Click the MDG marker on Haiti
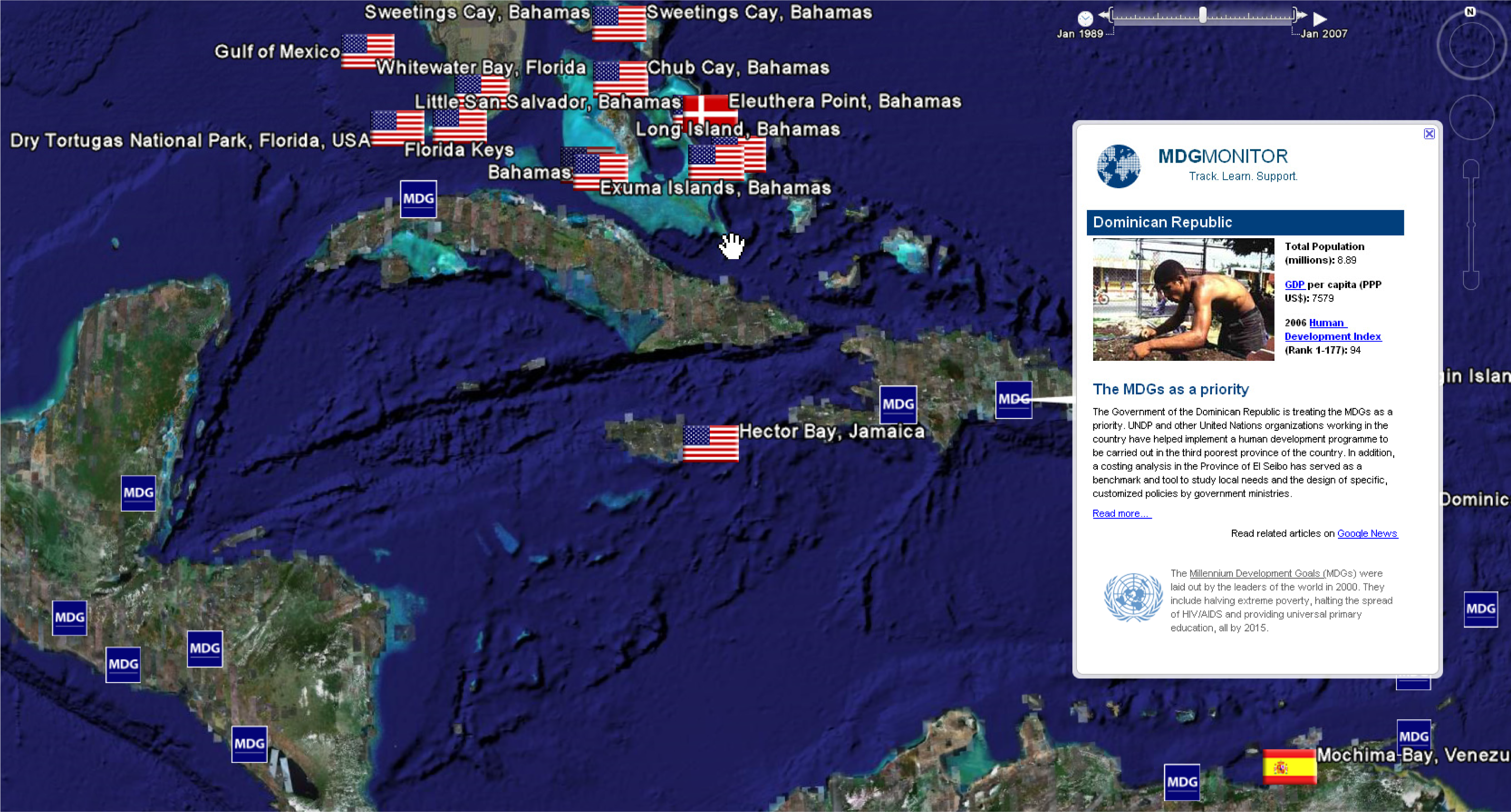The height and width of the screenshot is (812, 1511). (898, 404)
